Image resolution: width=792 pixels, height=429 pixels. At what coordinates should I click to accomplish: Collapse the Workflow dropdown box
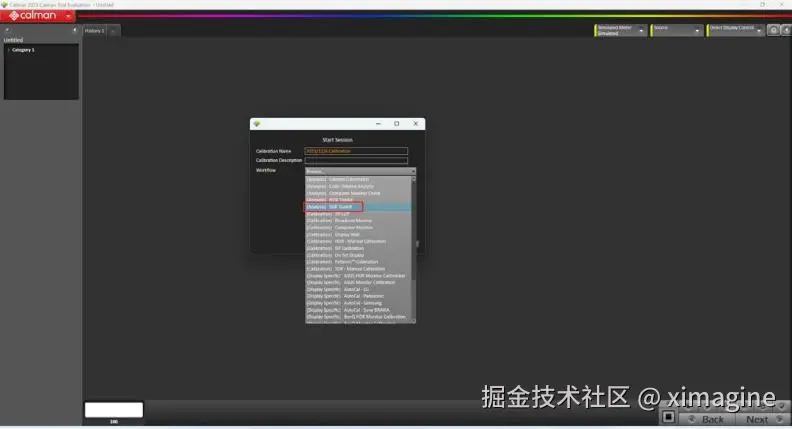(360, 171)
